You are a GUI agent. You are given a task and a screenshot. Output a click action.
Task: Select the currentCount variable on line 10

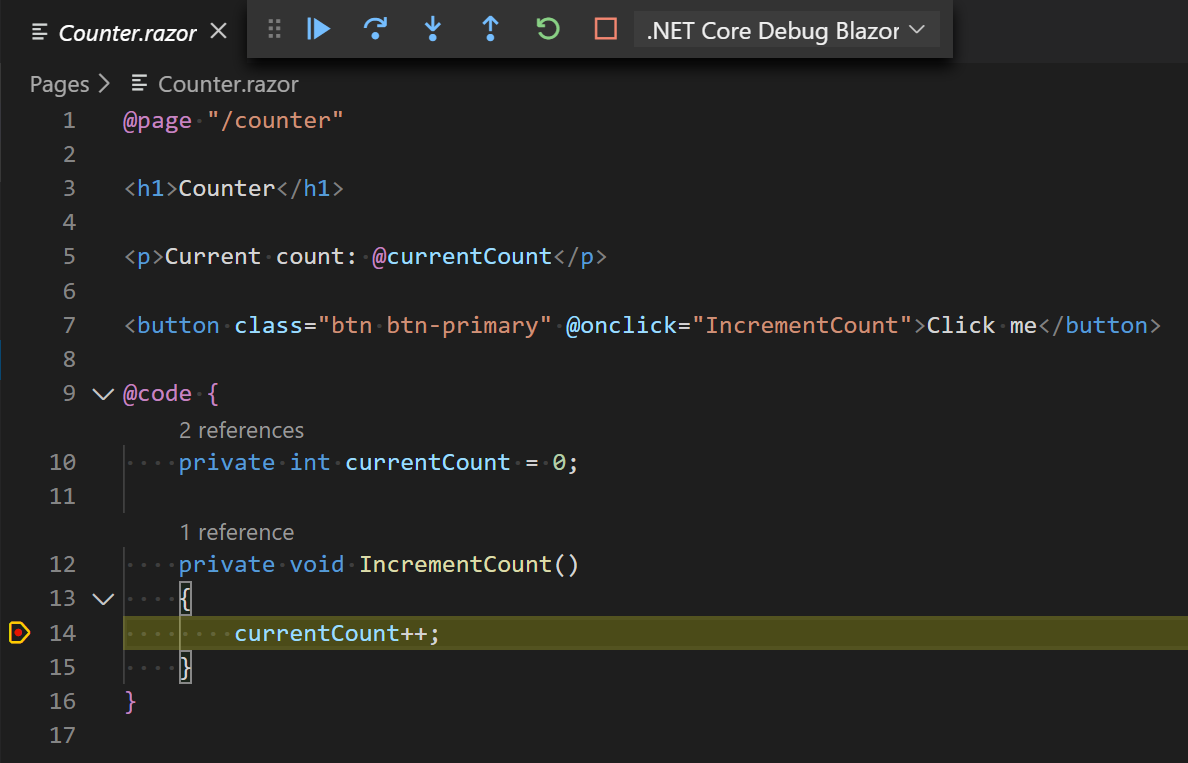click(x=428, y=462)
